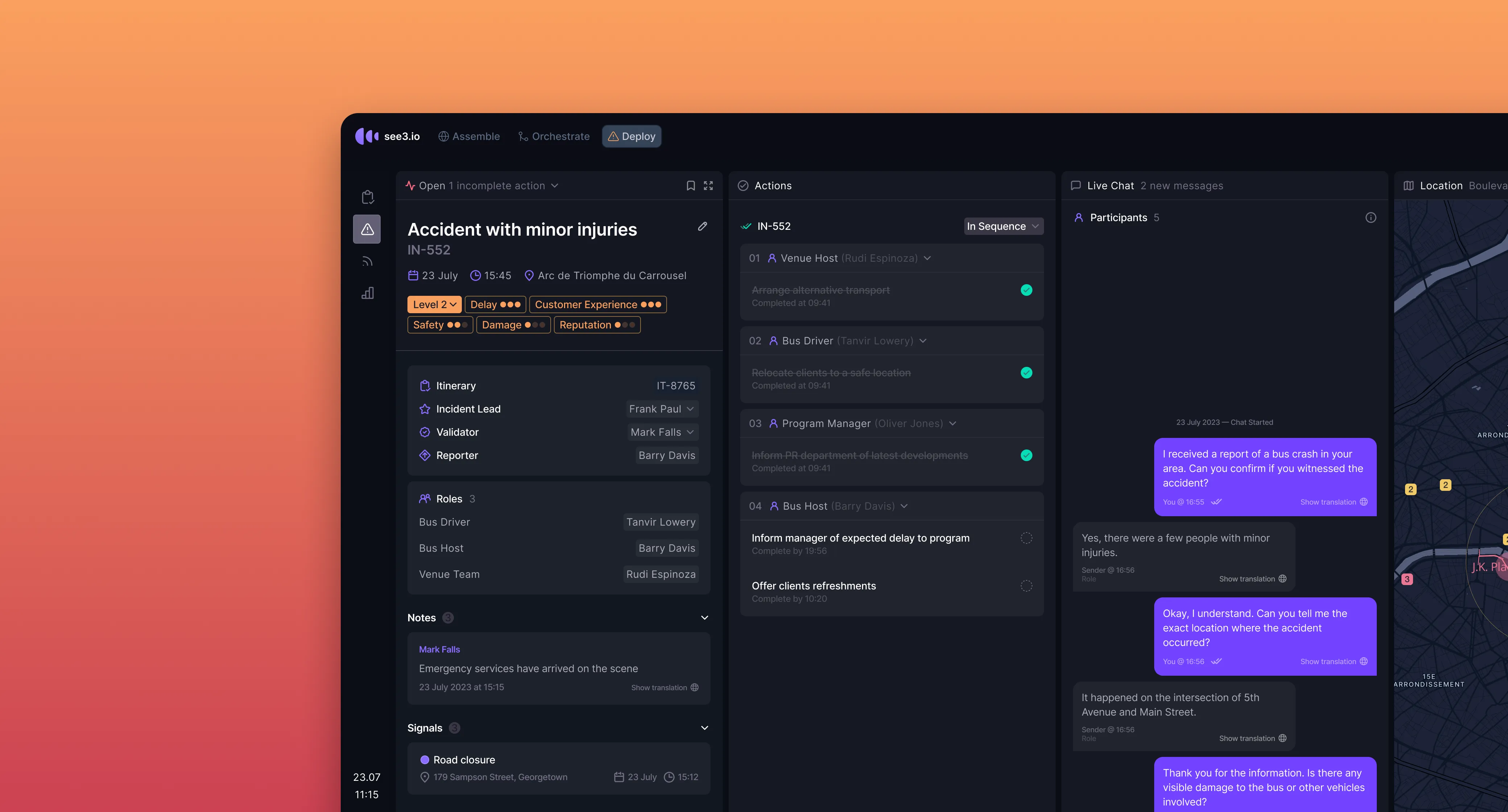Click the participants info icon
This screenshot has height=812, width=1508.
[1370, 218]
